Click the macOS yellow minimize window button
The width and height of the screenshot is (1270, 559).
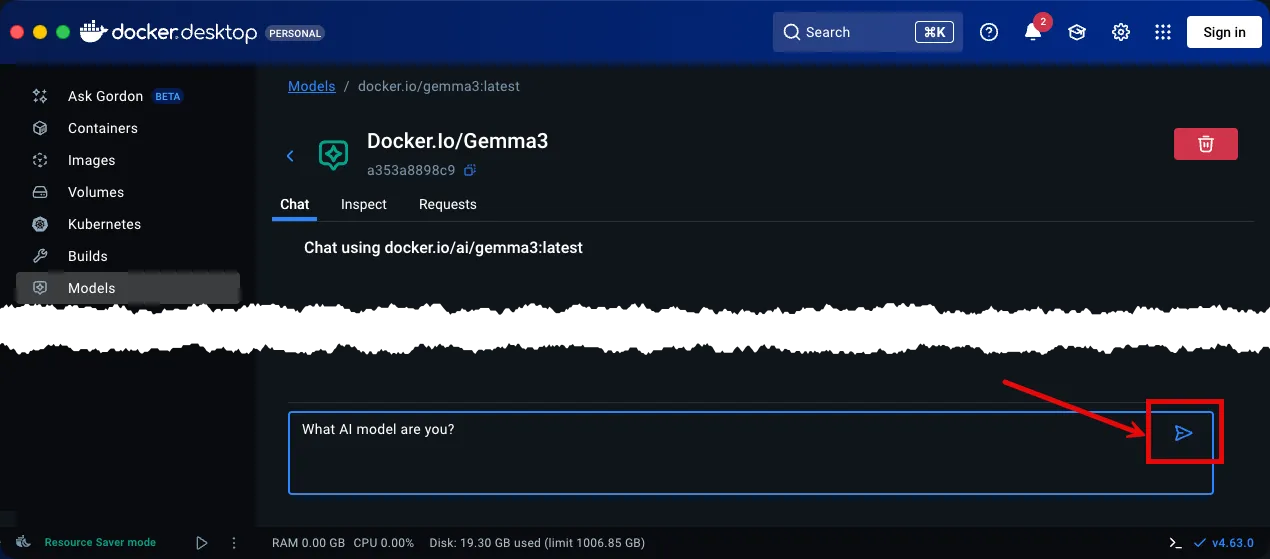(x=40, y=32)
